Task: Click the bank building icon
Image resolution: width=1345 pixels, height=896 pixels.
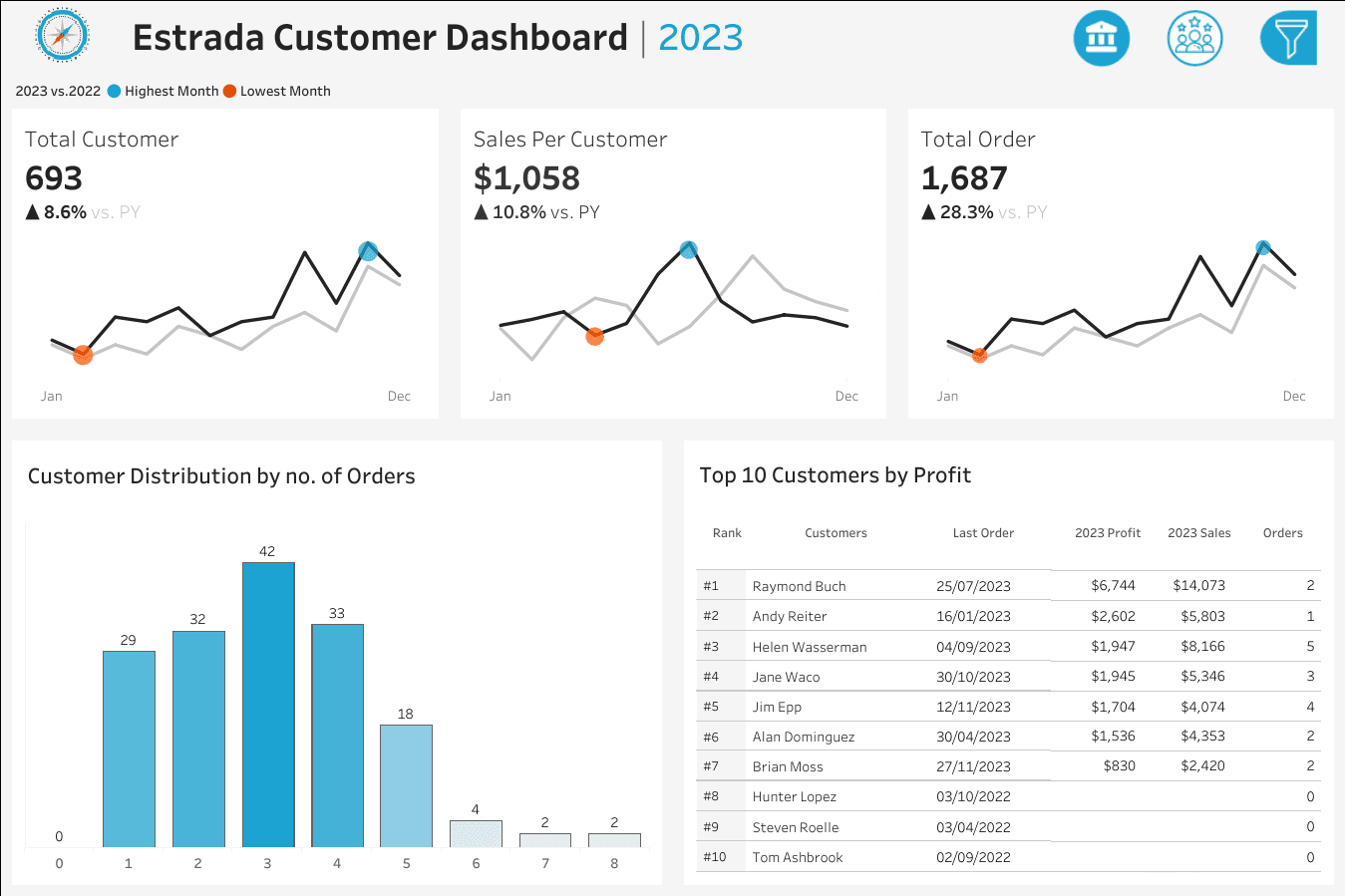Action: [x=1101, y=37]
